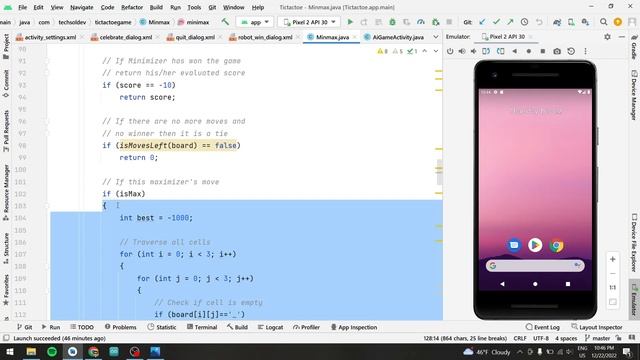
Task: Rotate emulator left icon
Action: pyautogui.click(x=486, y=51)
